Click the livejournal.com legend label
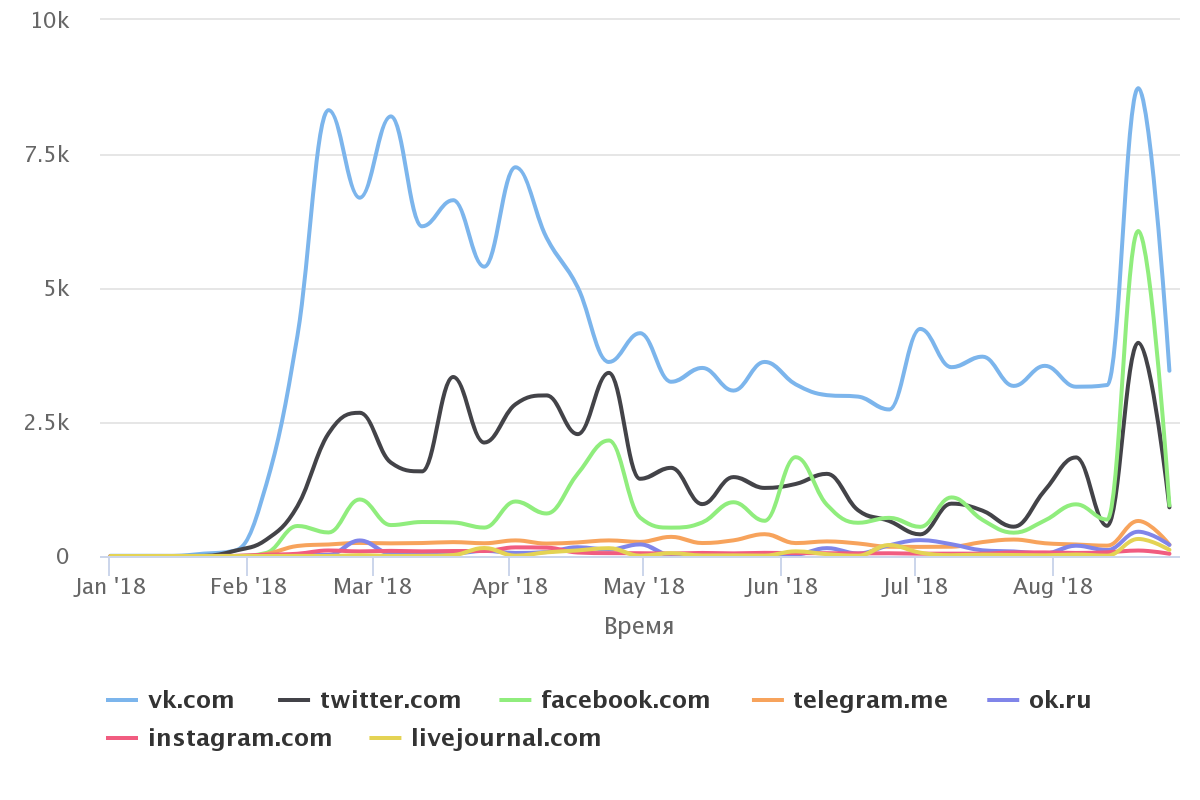Screen dimensions: 1200x800 point(506,739)
